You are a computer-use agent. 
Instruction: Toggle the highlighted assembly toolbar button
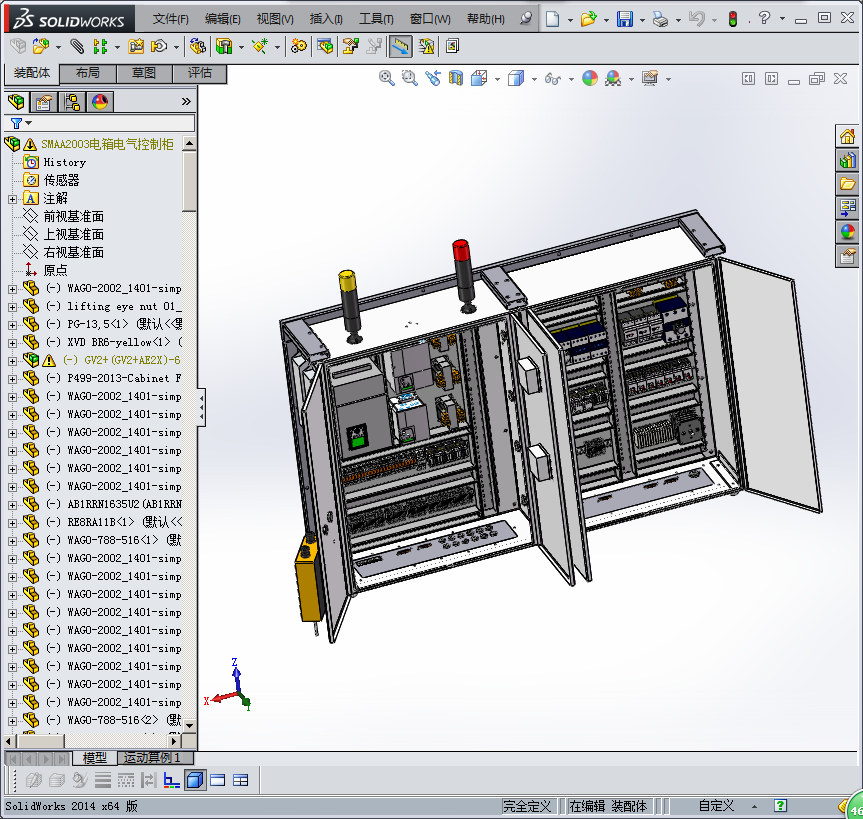(400, 46)
